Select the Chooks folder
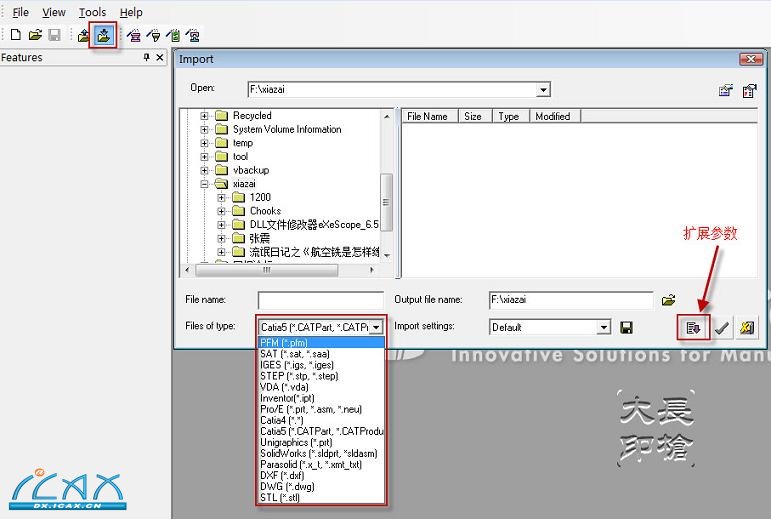Image resolution: width=771 pixels, height=519 pixels. coord(266,211)
